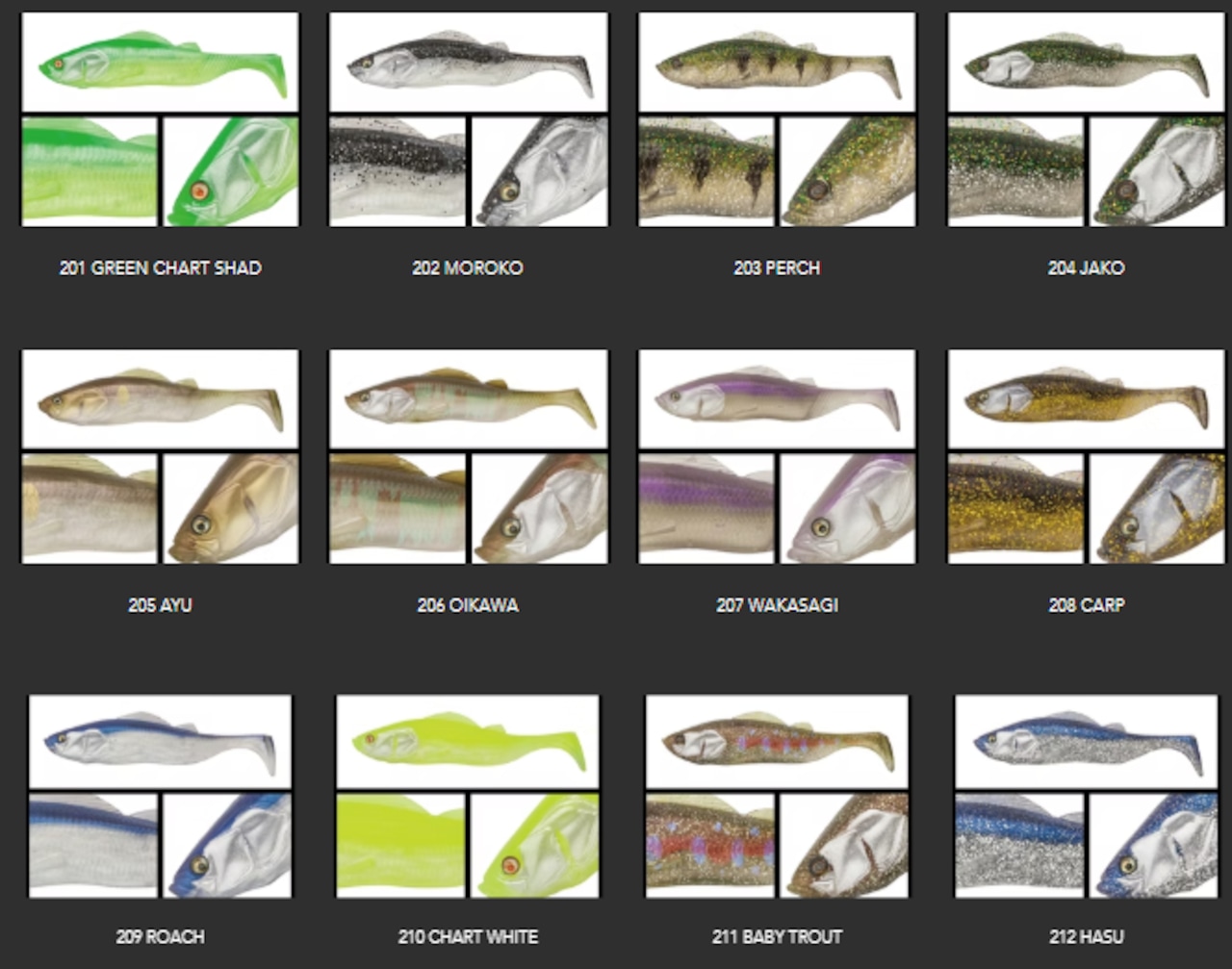Click the 212 Hasu full lure image
1232x969 pixels.
tap(1087, 742)
